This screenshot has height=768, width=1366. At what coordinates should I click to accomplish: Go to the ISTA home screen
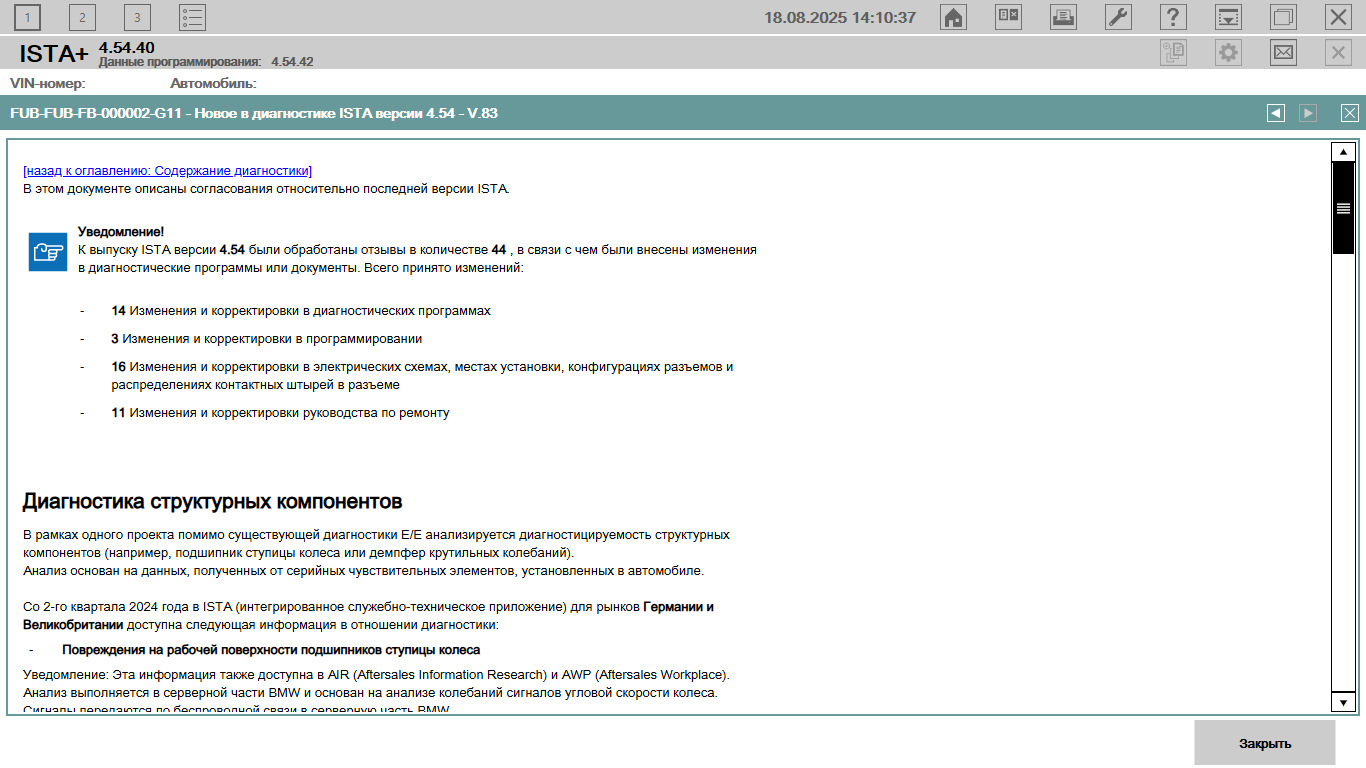click(954, 17)
